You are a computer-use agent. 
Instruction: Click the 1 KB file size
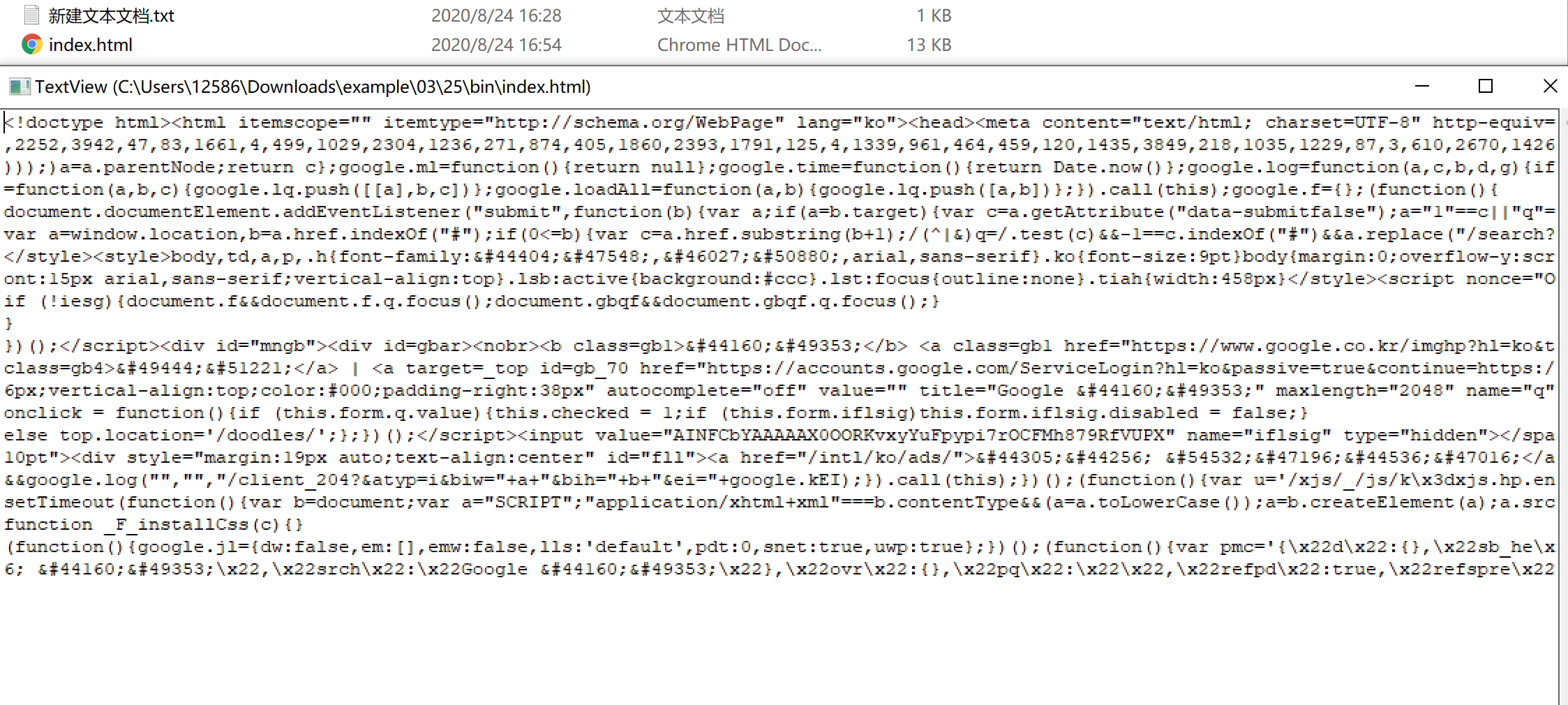934,15
